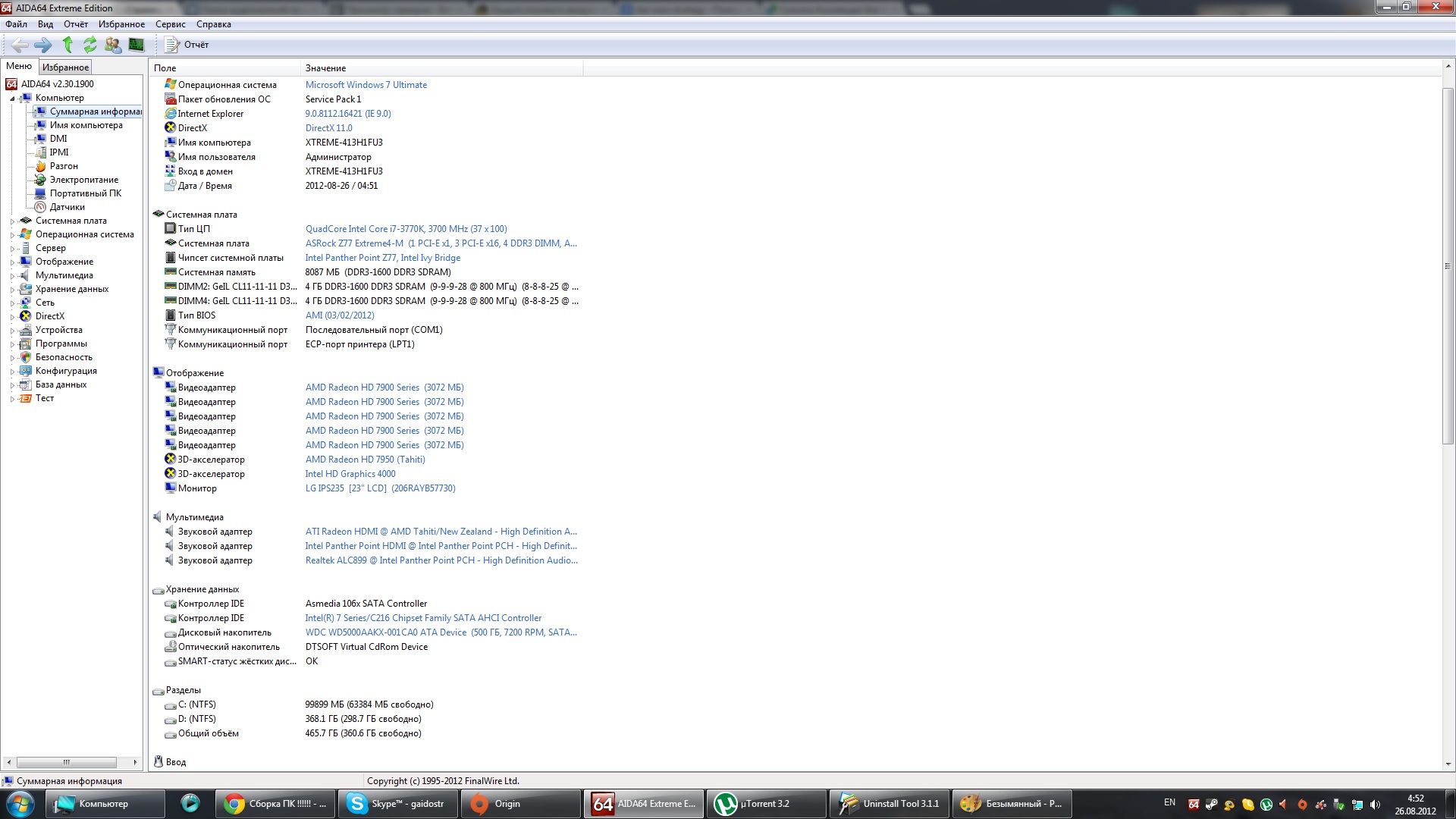
Task: Expand the Мультимедиа tree node
Action: click(12, 276)
